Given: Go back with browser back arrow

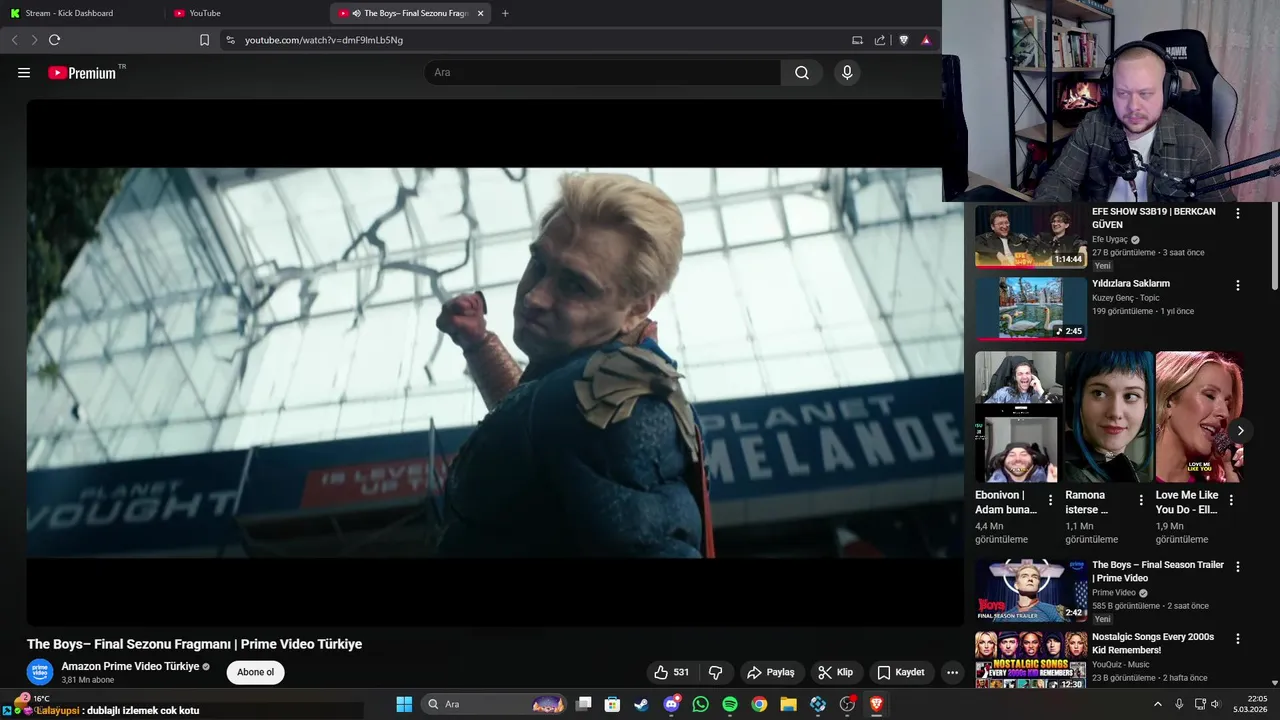Looking at the screenshot, I should click(14, 40).
